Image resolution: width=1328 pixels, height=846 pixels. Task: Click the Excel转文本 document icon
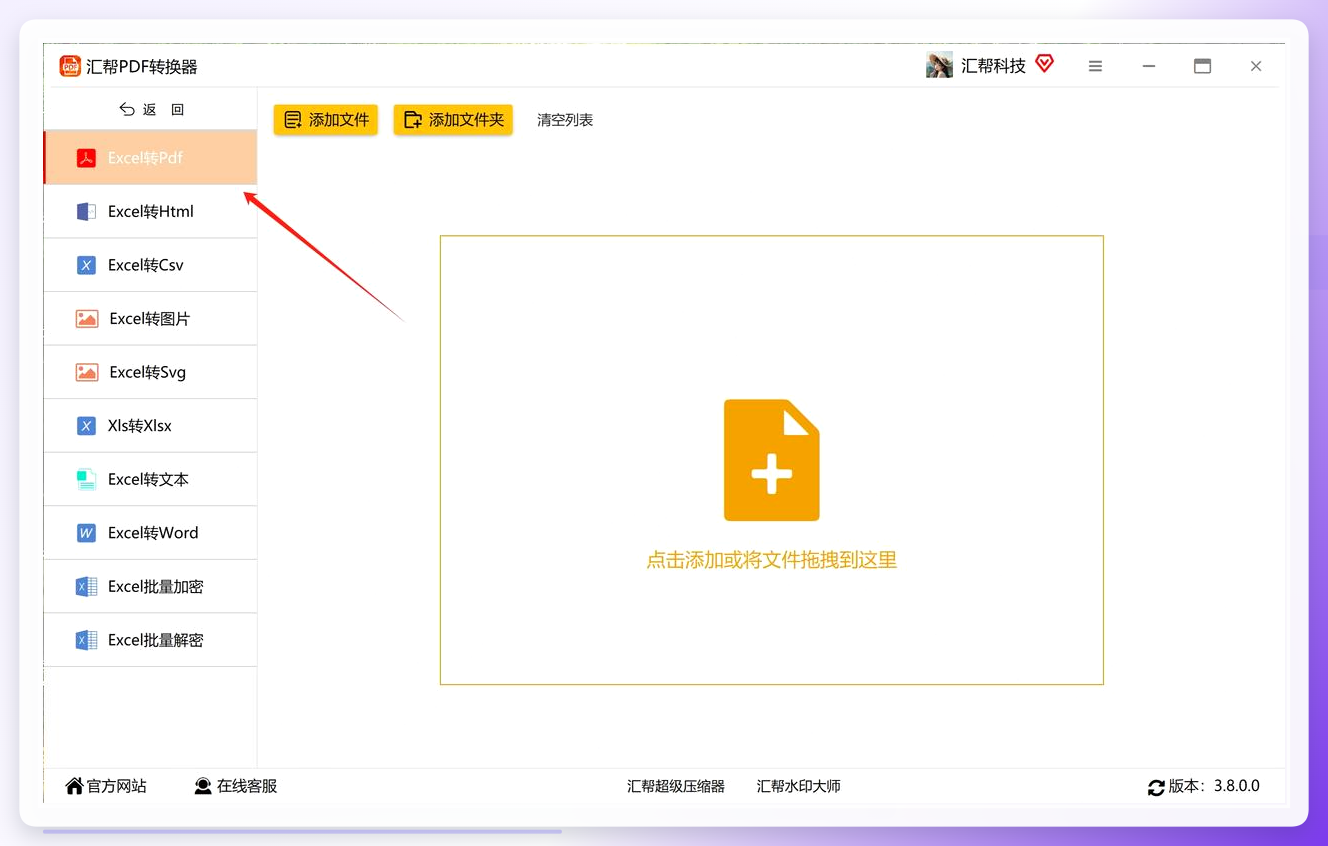click(x=86, y=479)
